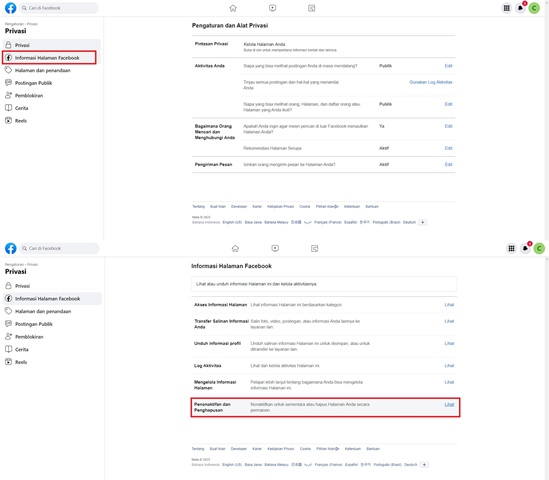The width and height of the screenshot is (549, 480).
Task: Click Lihat for Akses Informasi Halaman
Action: [449, 305]
